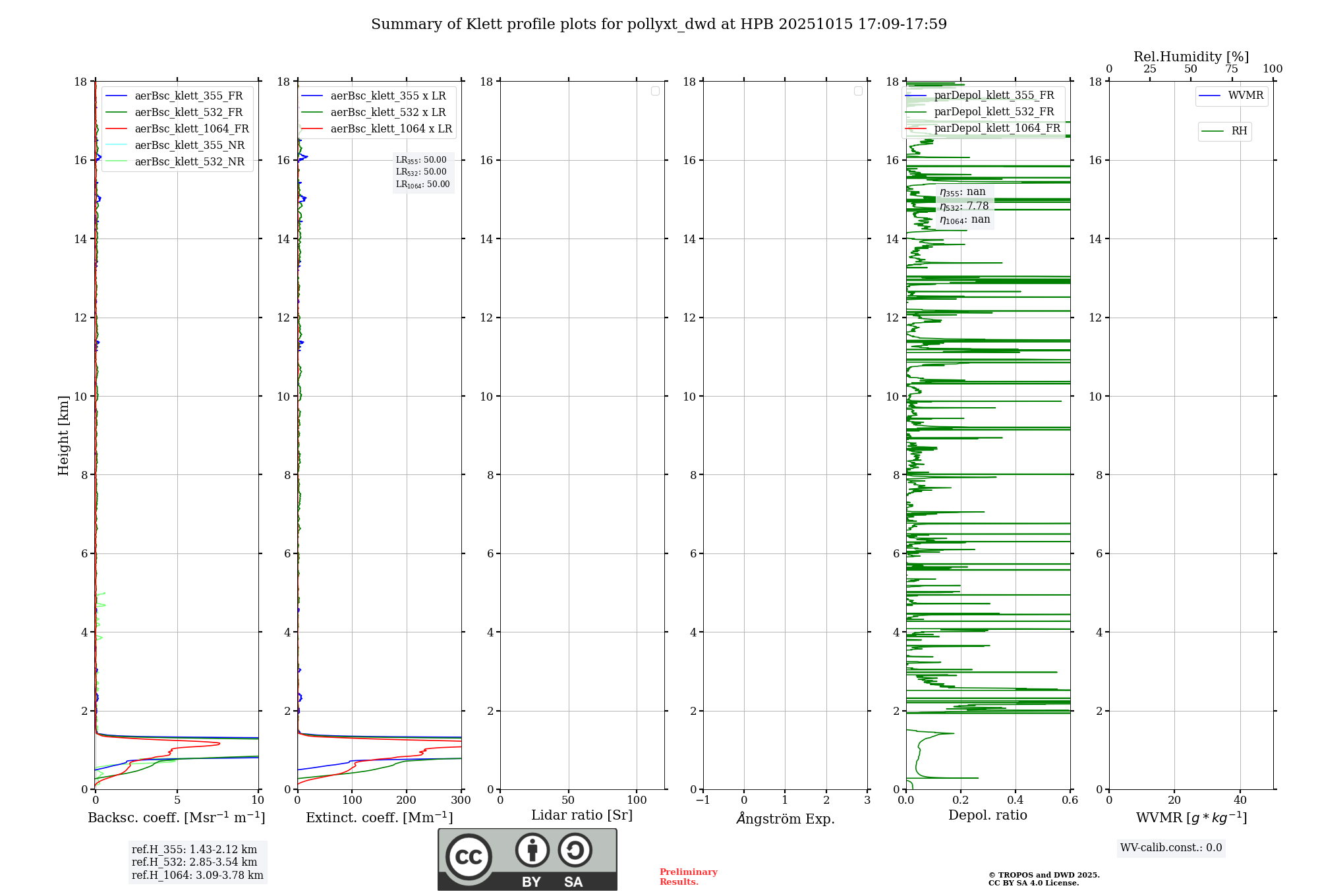
Task: Click the RH legend entry
Action: (1238, 131)
